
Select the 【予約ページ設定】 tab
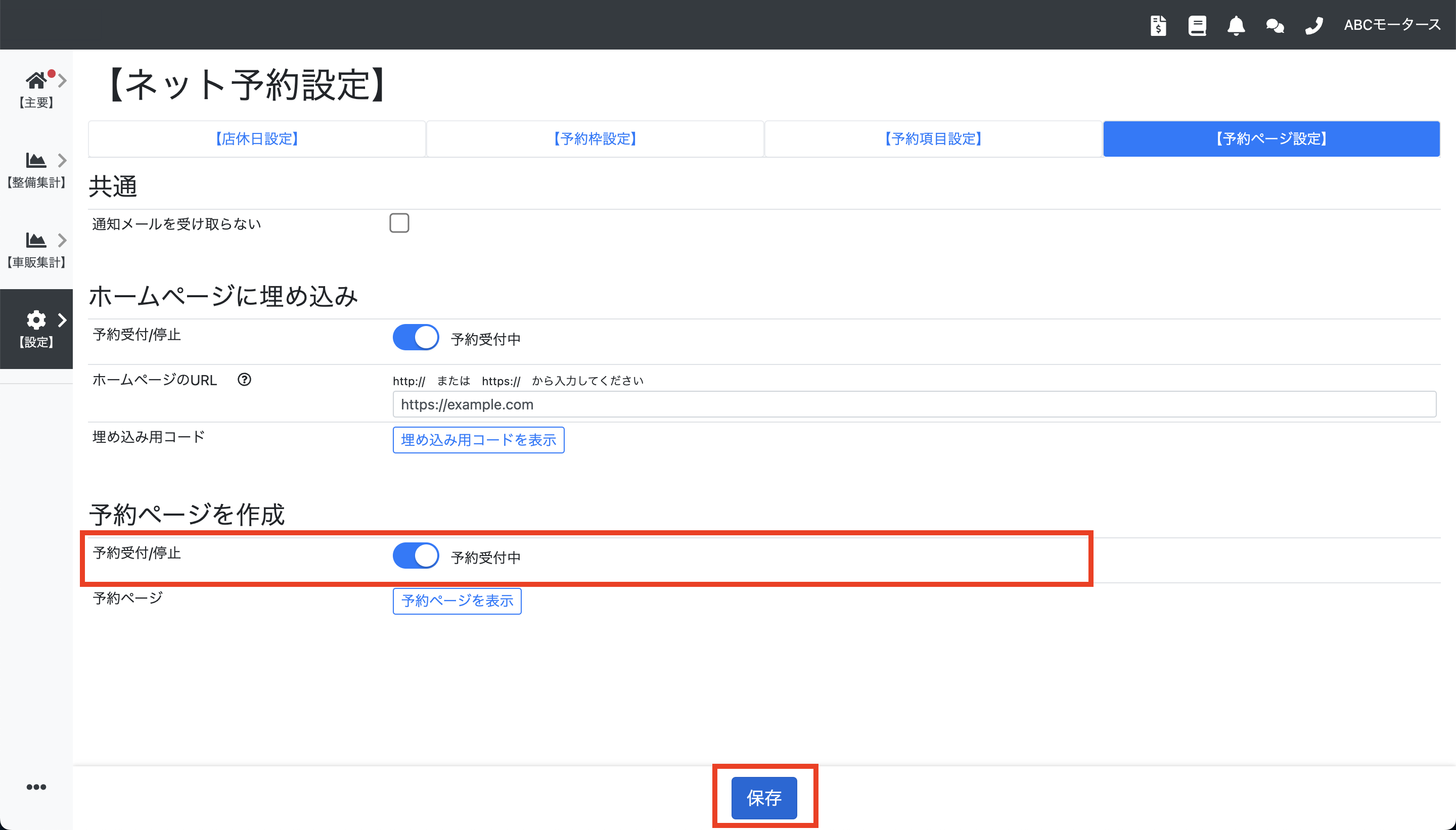(1271, 139)
